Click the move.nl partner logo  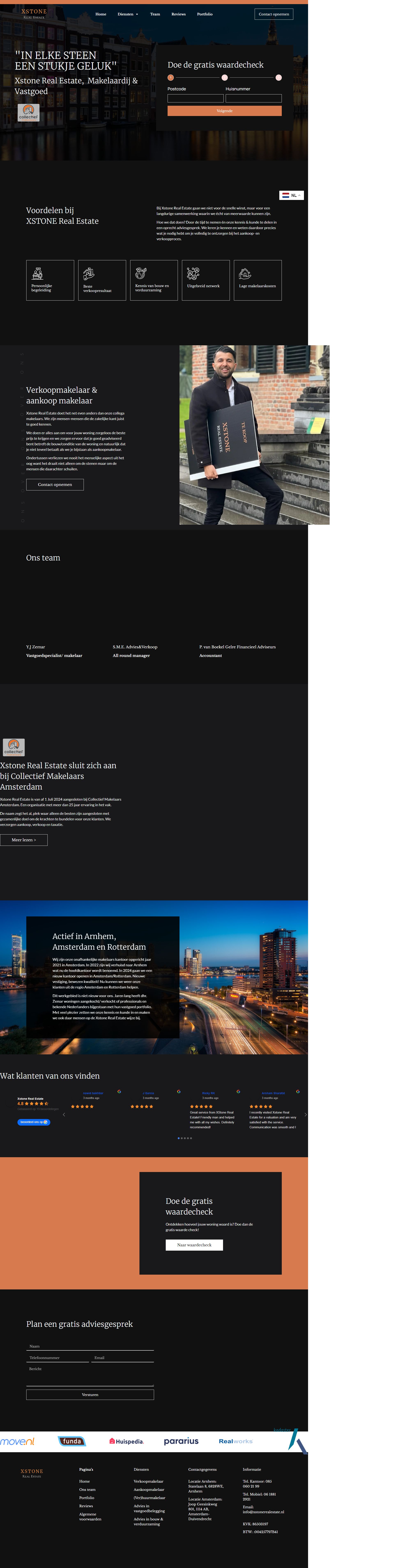pyautogui.click(x=17, y=1441)
